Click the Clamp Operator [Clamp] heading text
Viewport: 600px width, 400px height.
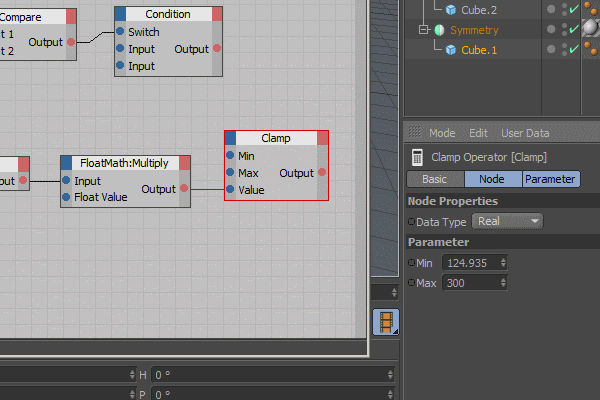[489, 157]
